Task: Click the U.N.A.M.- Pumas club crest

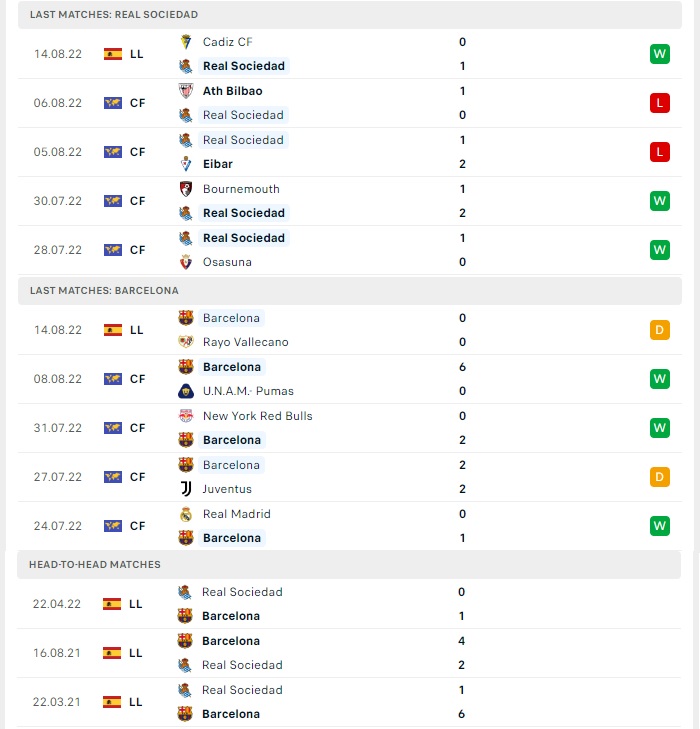Action: pyautogui.click(x=186, y=391)
